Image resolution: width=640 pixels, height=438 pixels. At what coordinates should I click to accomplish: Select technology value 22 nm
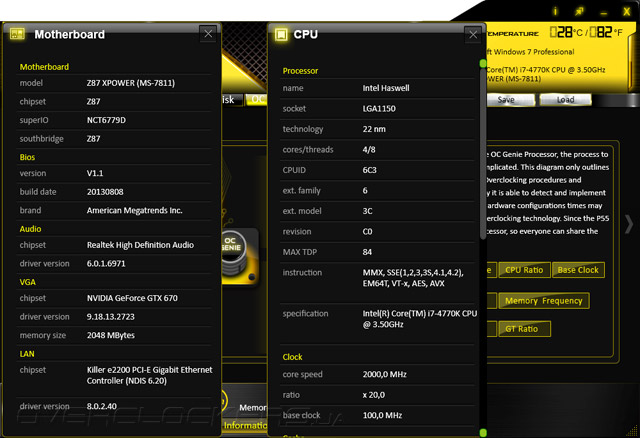[x=374, y=129]
